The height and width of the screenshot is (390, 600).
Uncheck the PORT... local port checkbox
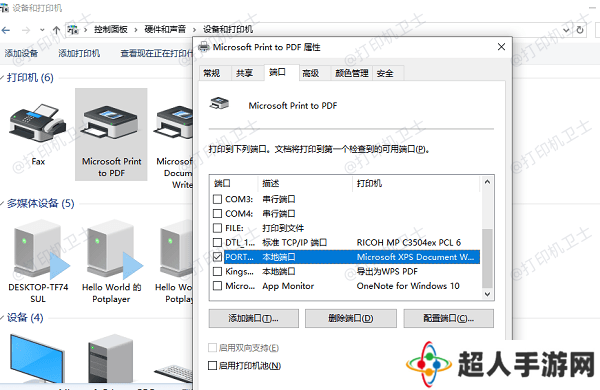click(217, 257)
